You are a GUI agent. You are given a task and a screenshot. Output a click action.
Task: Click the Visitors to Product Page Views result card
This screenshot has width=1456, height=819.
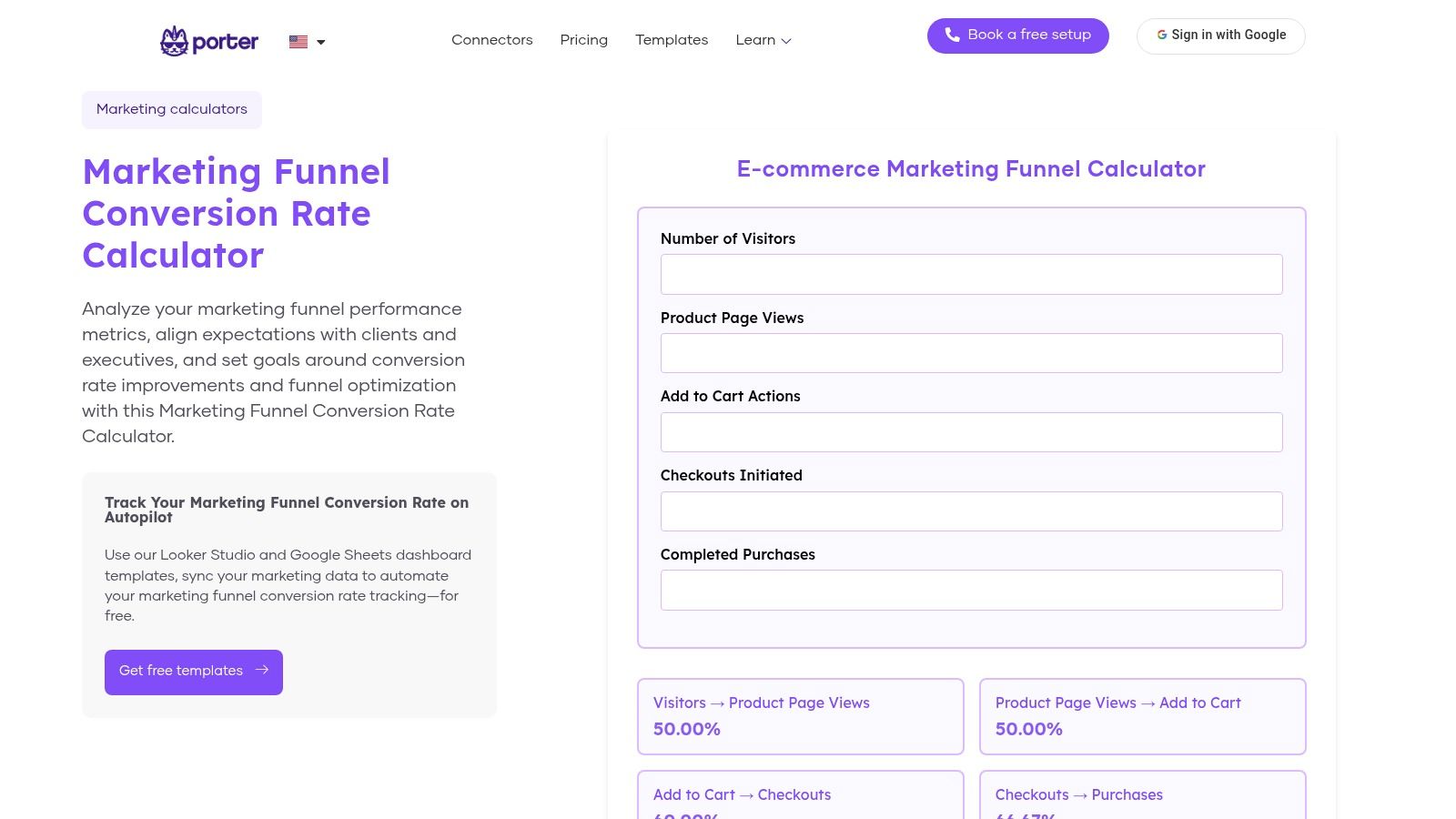pyautogui.click(x=800, y=716)
